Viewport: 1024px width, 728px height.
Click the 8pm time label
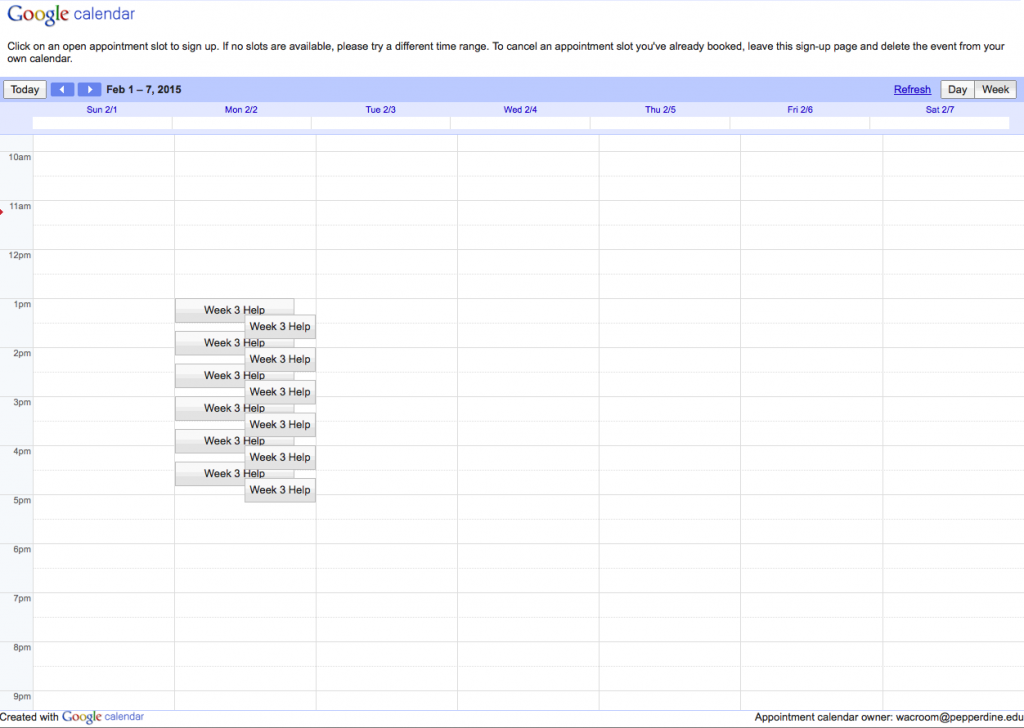[x=22, y=648]
